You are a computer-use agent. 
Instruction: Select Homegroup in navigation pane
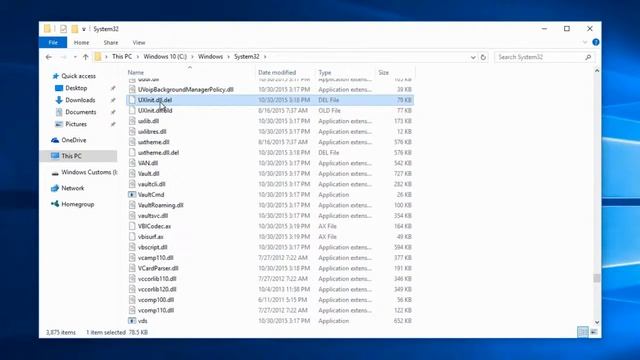point(78,204)
